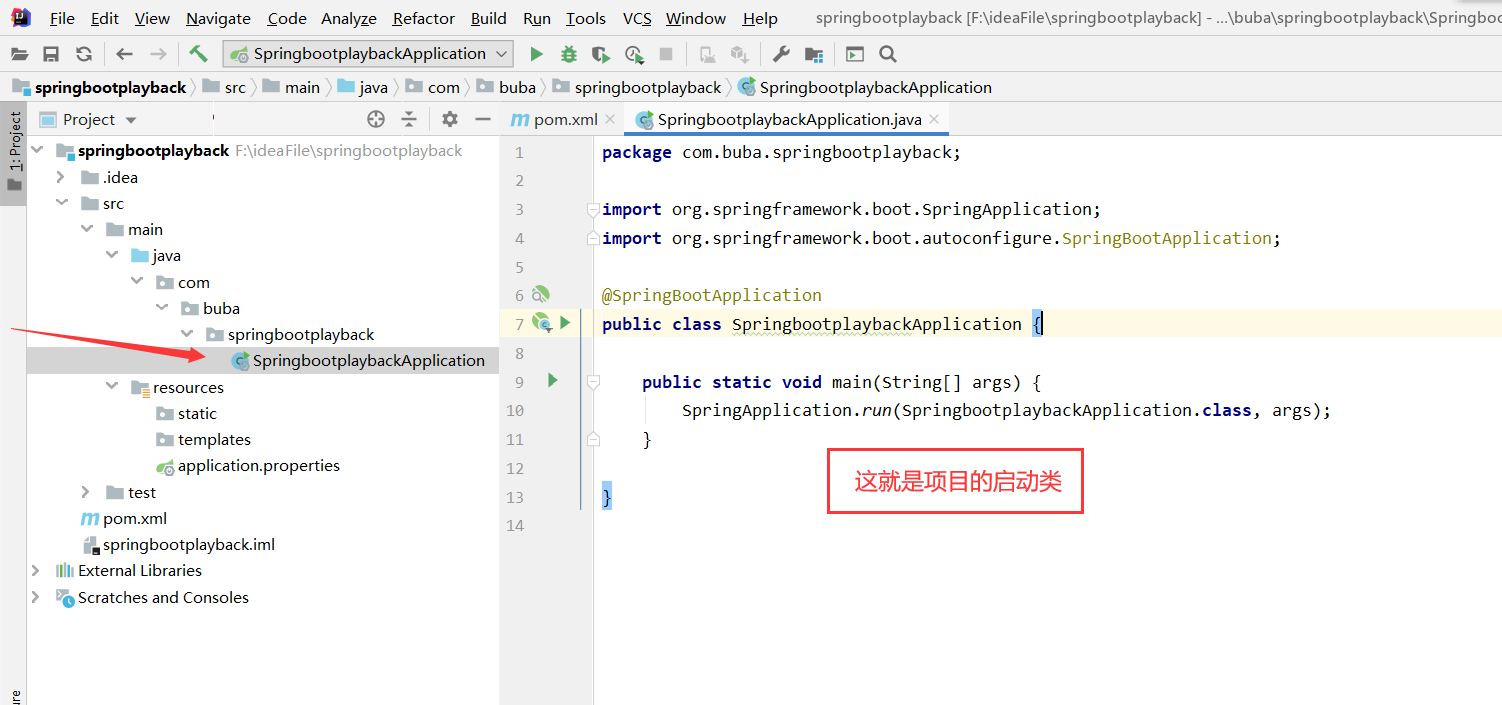This screenshot has width=1502, height=705.
Task: Click the java breadcrumb in navigation bar
Action: (363, 88)
